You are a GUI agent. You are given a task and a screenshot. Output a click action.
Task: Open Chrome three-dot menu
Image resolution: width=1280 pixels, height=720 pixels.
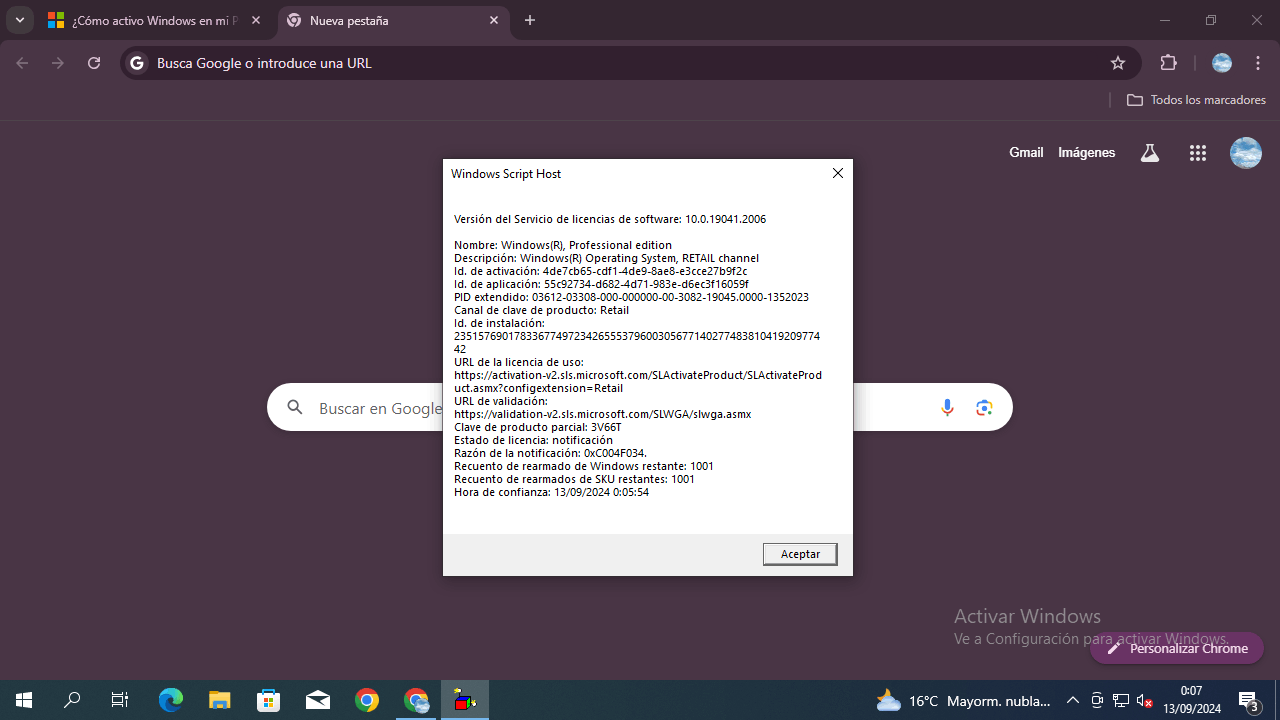(1258, 63)
